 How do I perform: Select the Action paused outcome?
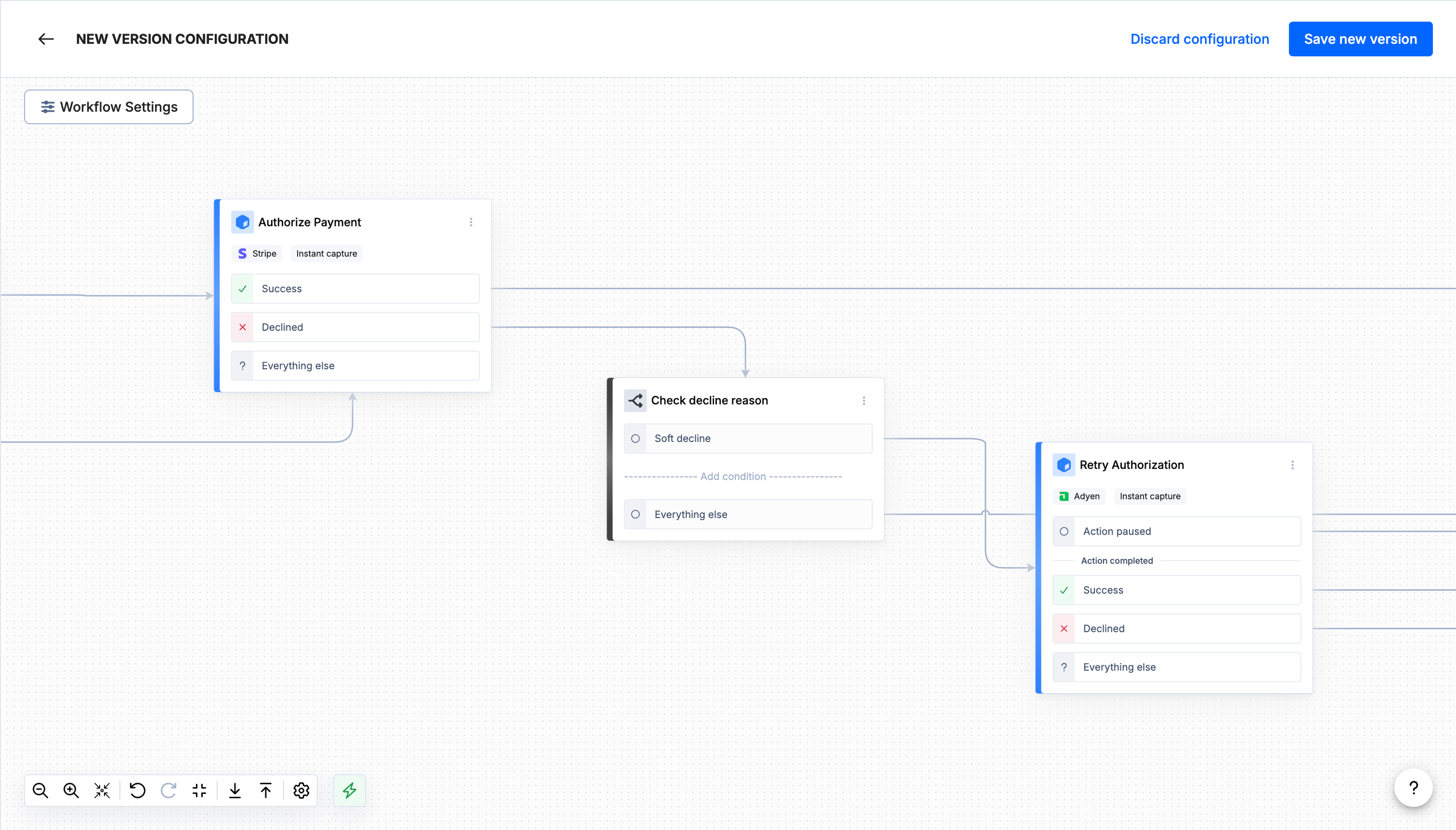point(1176,532)
